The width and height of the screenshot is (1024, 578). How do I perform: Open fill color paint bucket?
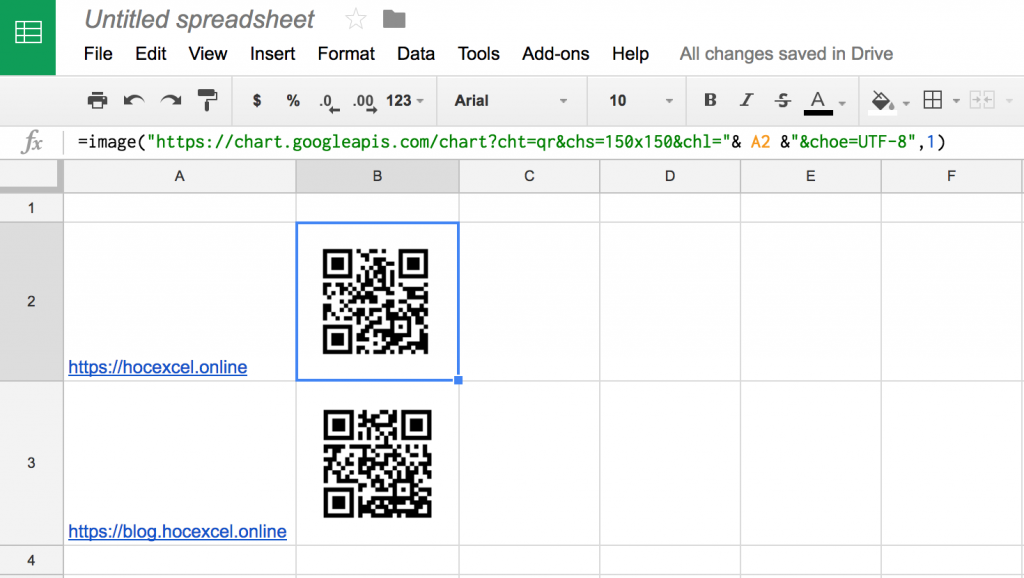click(x=882, y=101)
